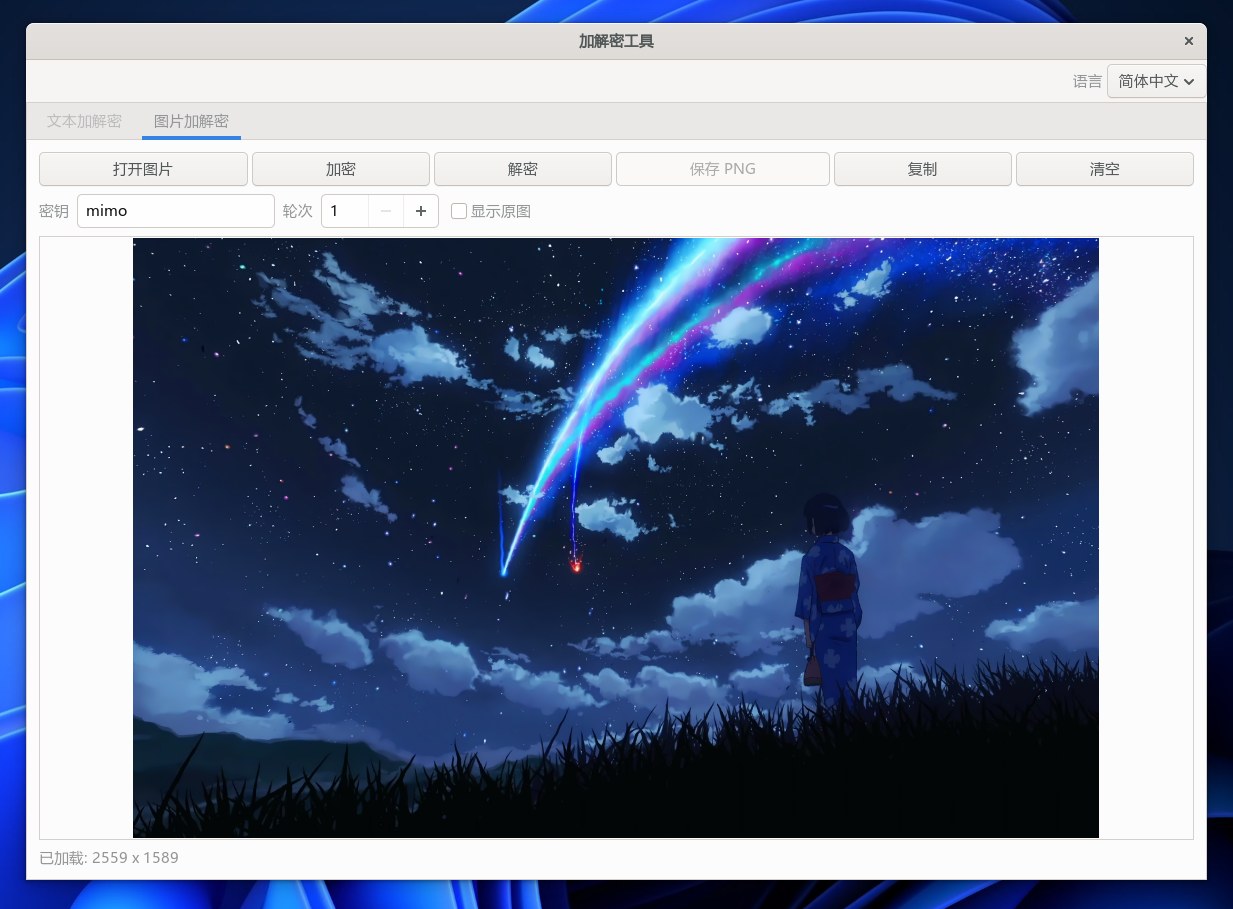Open the 简体中文 language dropdown
This screenshot has width=1233, height=909.
[x=1156, y=81]
